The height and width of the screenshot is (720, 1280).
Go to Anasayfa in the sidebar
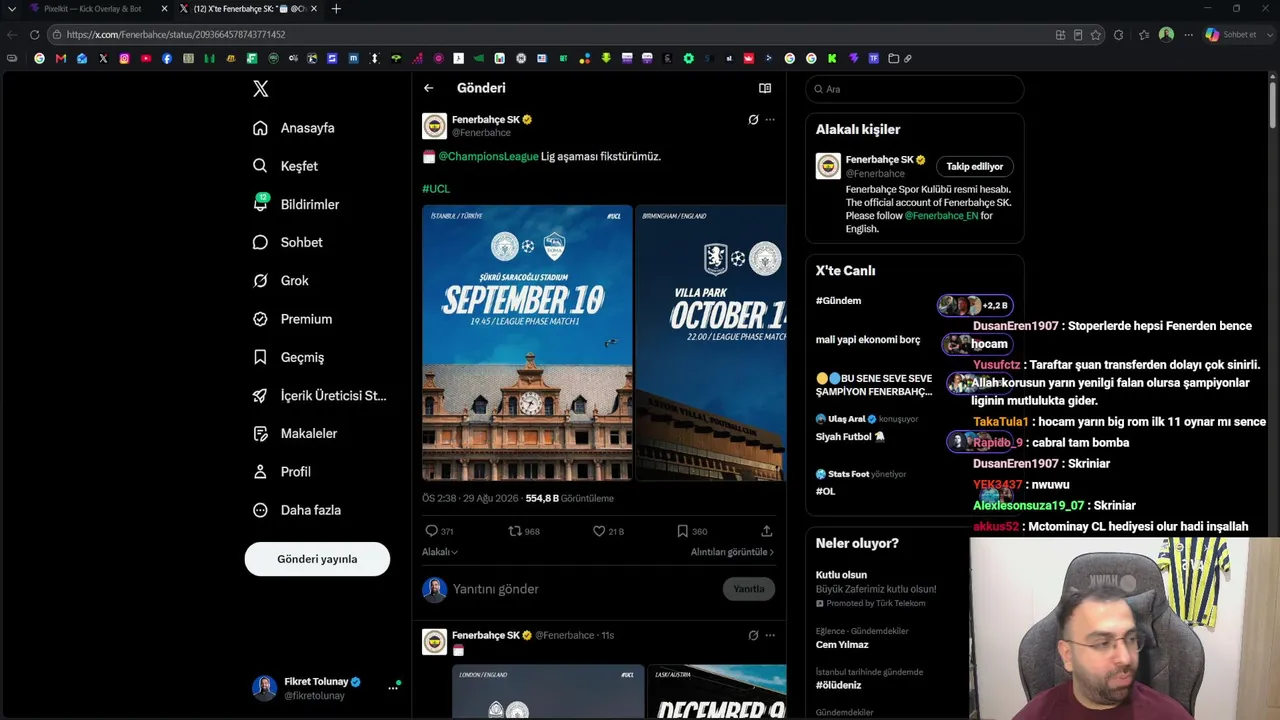point(294,128)
